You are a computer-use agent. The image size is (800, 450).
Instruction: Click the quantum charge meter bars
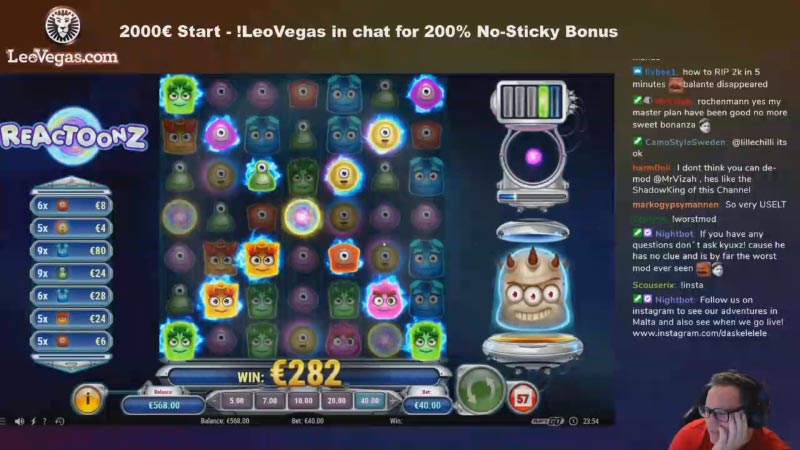[x=531, y=102]
